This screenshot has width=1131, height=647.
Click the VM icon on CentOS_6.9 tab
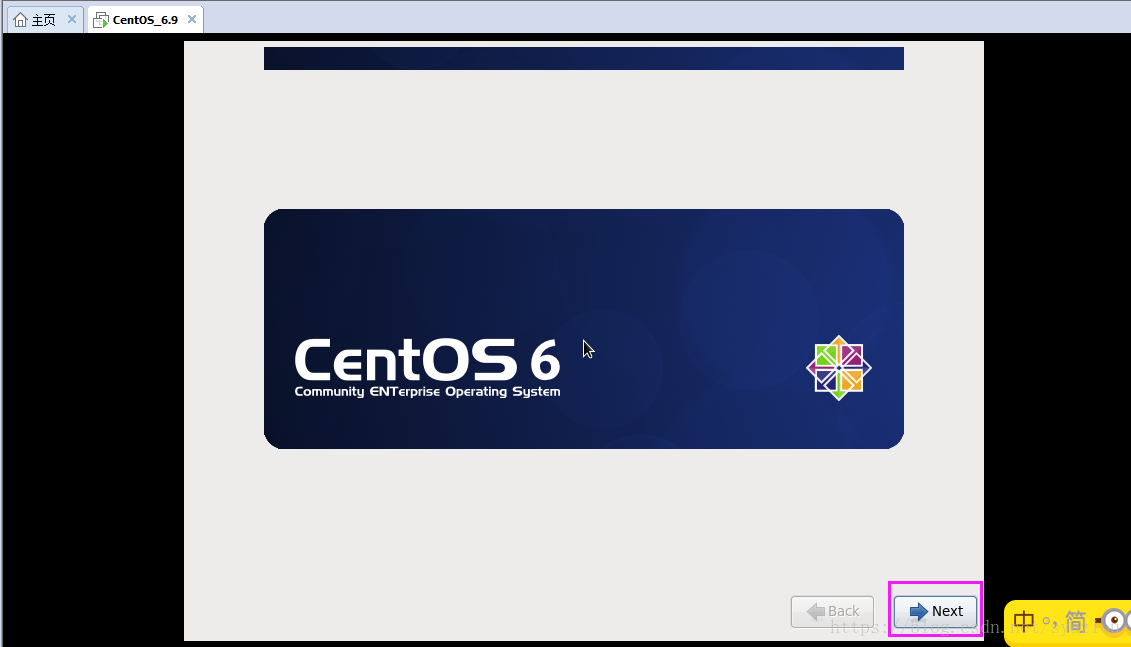point(101,20)
